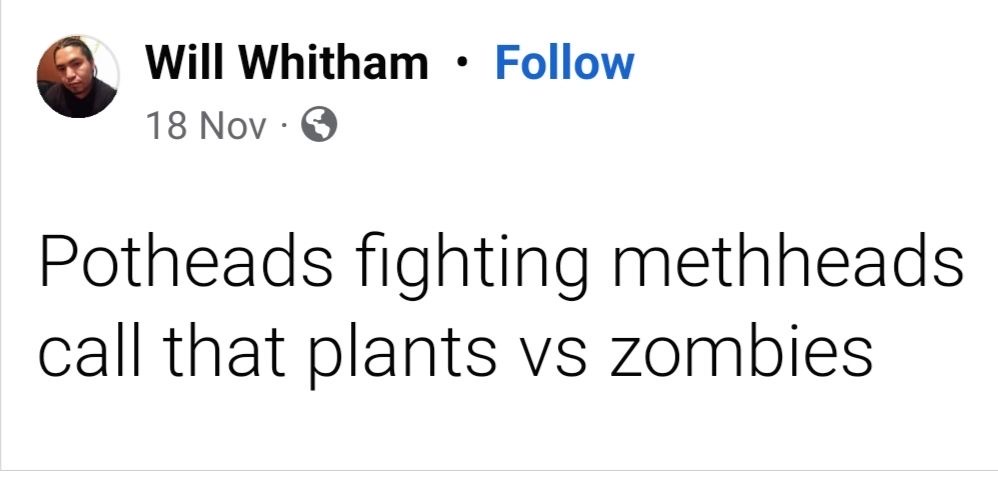The width and height of the screenshot is (998, 482).
Task: Open Will Whitham's profile picture
Action: coord(78,77)
